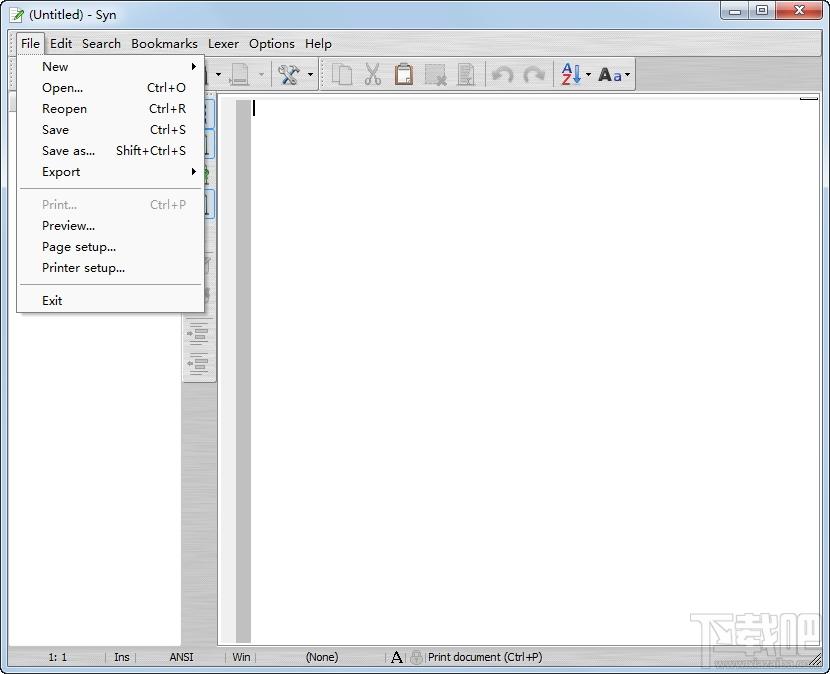Choose 'Save as...' from the File menu

tap(69, 151)
